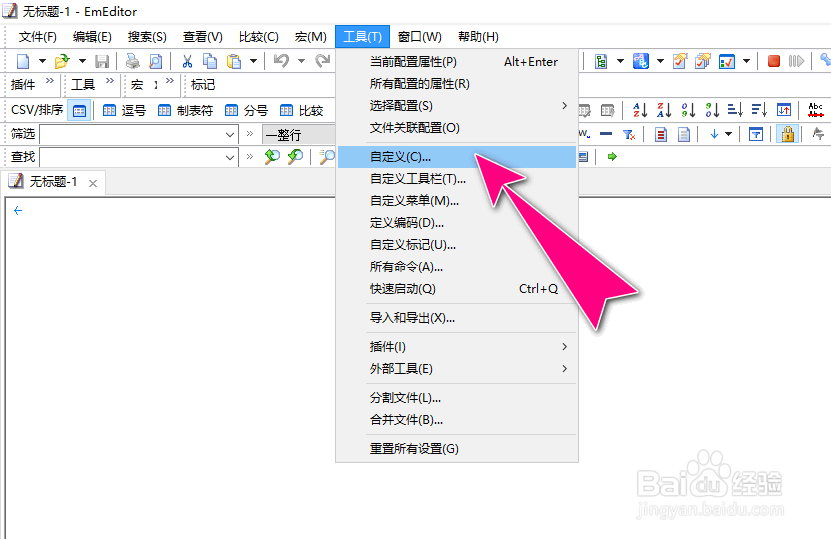Click the Find Next magnifier icon
The width and height of the screenshot is (831, 539).
tap(295, 157)
